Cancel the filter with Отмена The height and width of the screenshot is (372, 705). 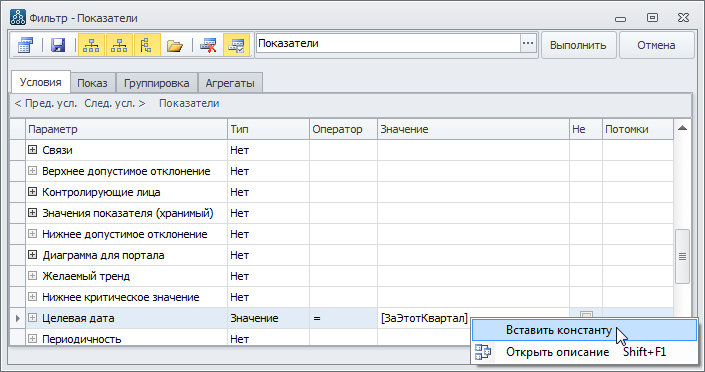(x=656, y=45)
